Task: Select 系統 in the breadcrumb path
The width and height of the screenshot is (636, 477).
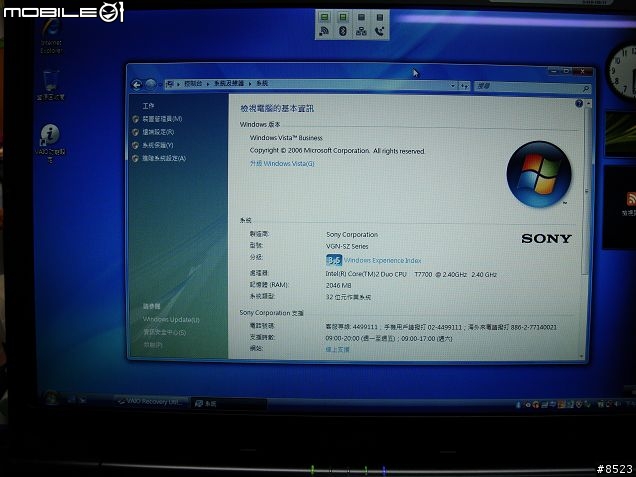Action: point(262,83)
